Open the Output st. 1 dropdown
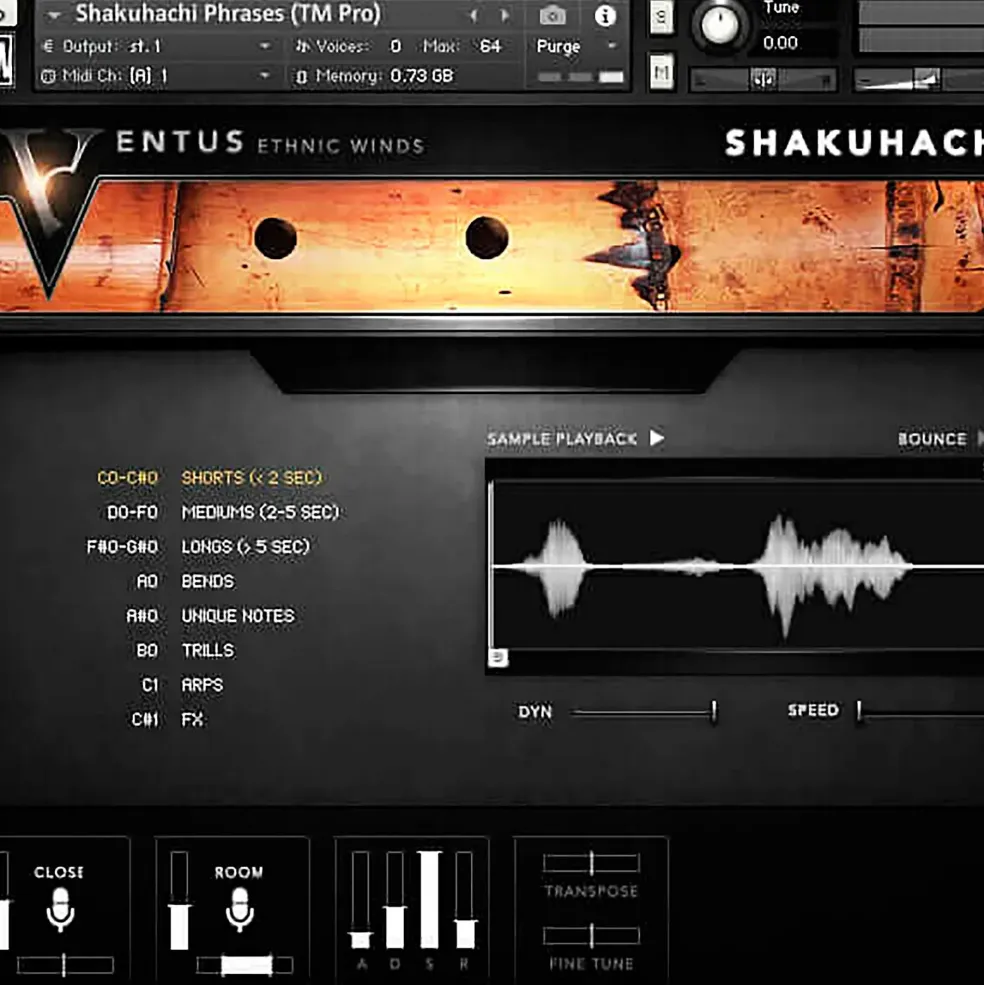The width and height of the screenshot is (984, 985). click(156, 46)
